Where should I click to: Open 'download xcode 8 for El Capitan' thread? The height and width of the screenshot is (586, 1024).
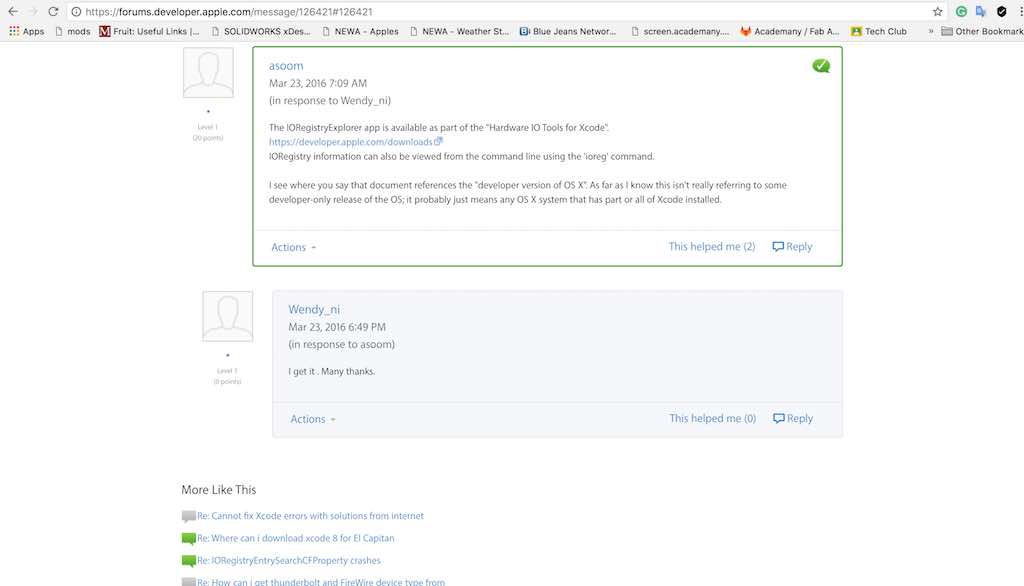pyautogui.click(x=296, y=538)
